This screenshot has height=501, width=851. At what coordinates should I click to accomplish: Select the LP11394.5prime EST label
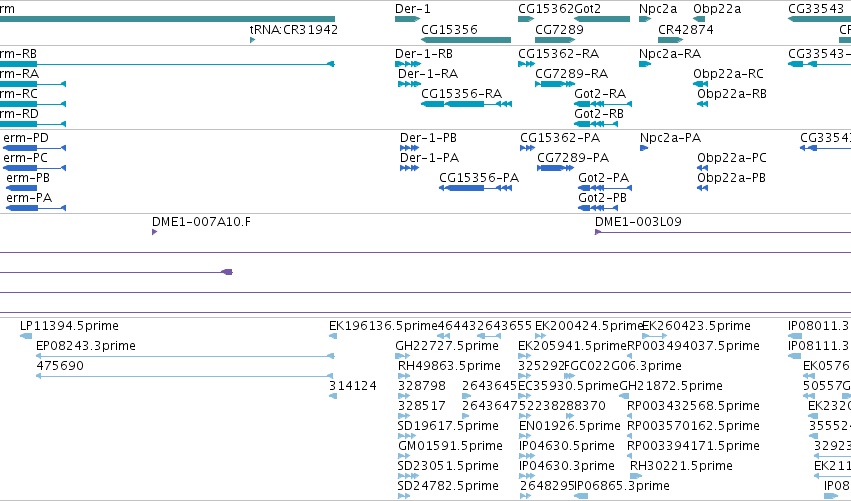coord(69,326)
